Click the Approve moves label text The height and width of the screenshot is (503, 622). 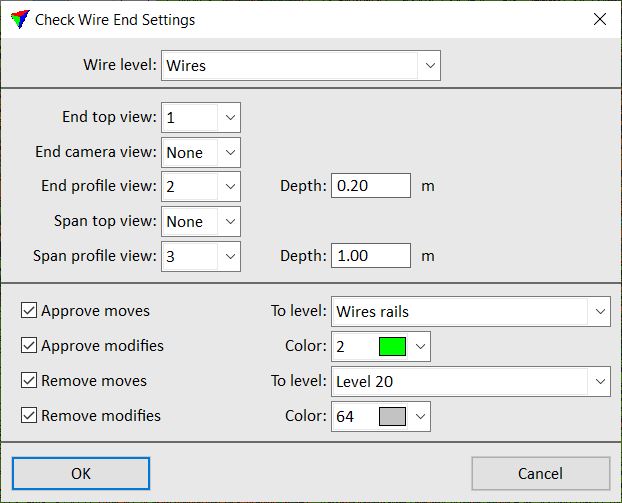click(96, 311)
